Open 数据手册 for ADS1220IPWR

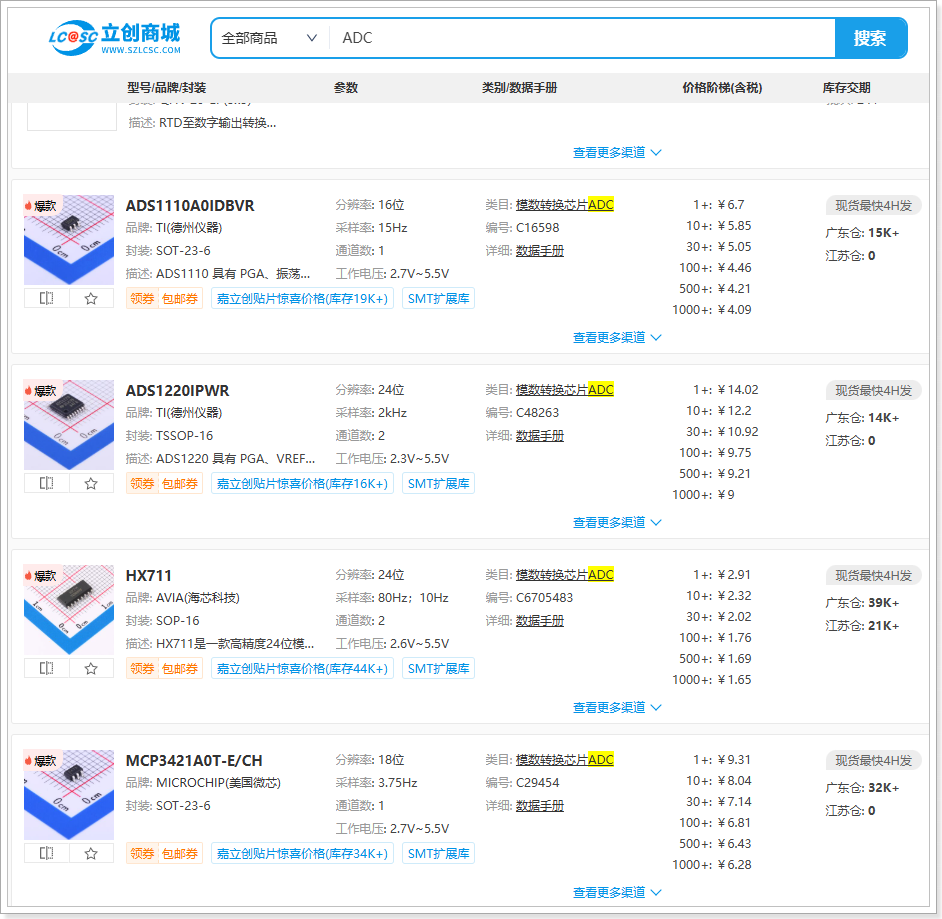coord(539,436)
